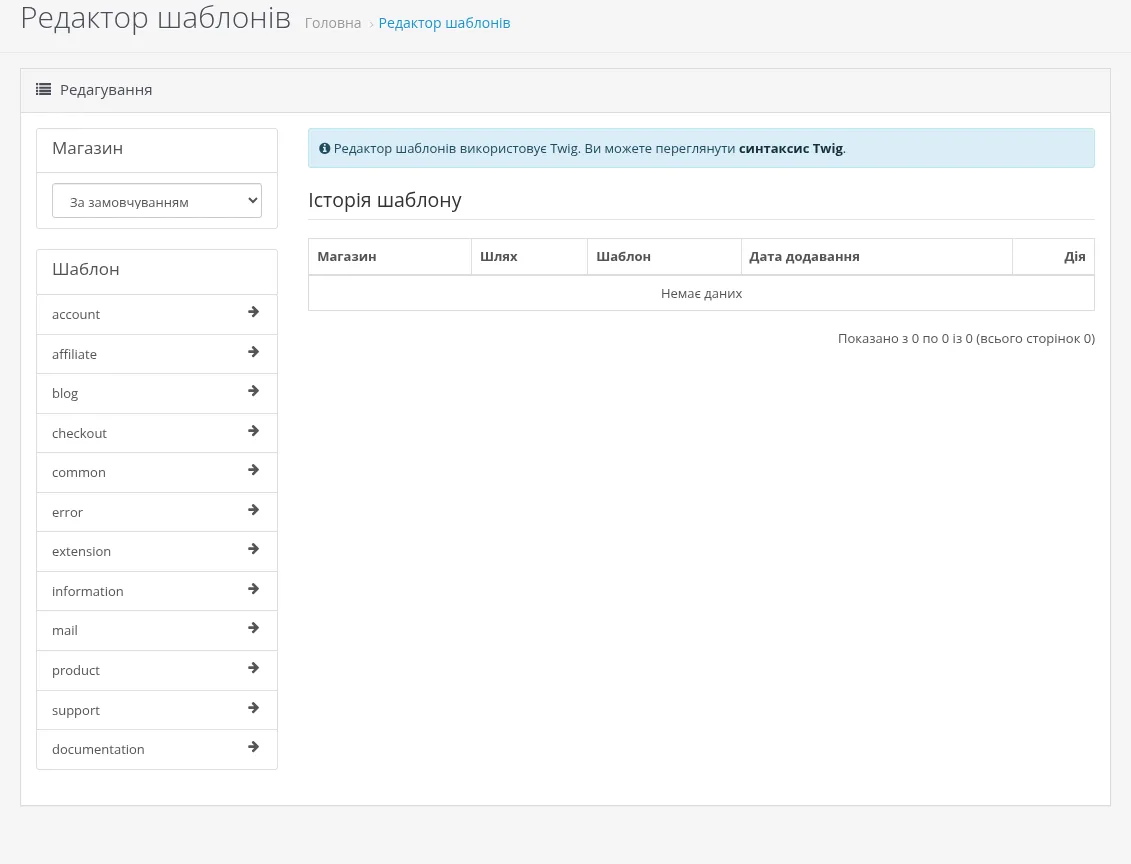
Task: Open the checkout template folder
Action: pyautogui.click(x=157, y=433)
